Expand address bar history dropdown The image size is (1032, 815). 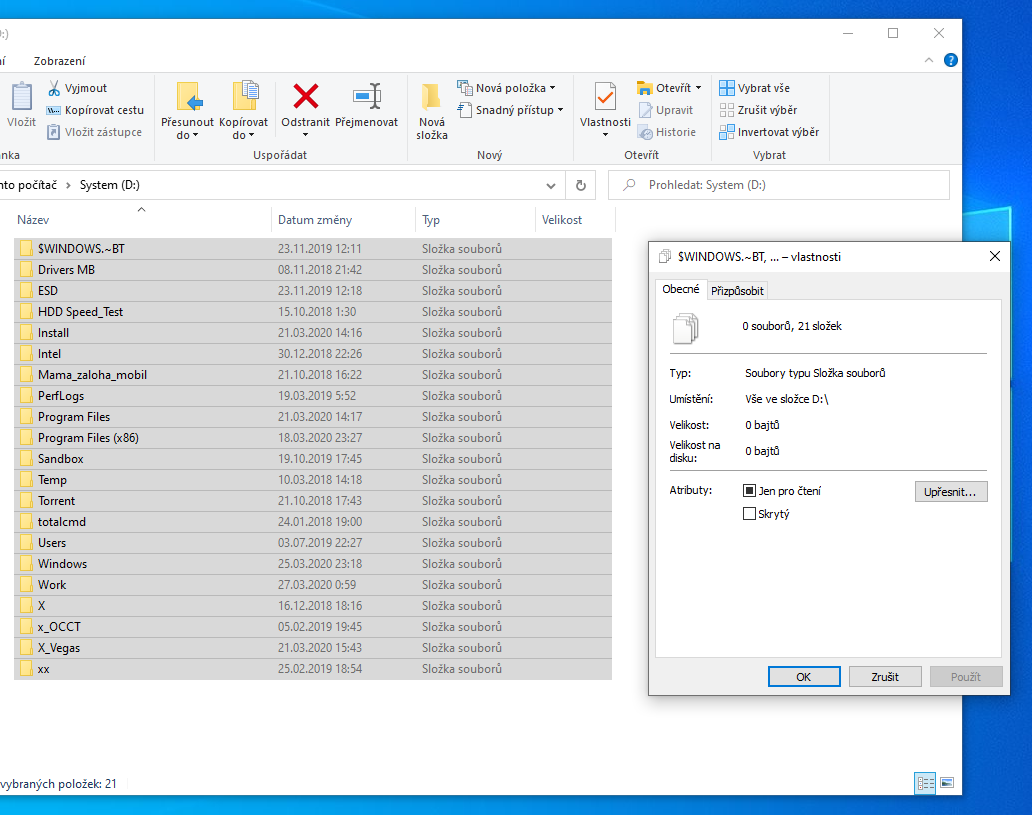point(551,186)
